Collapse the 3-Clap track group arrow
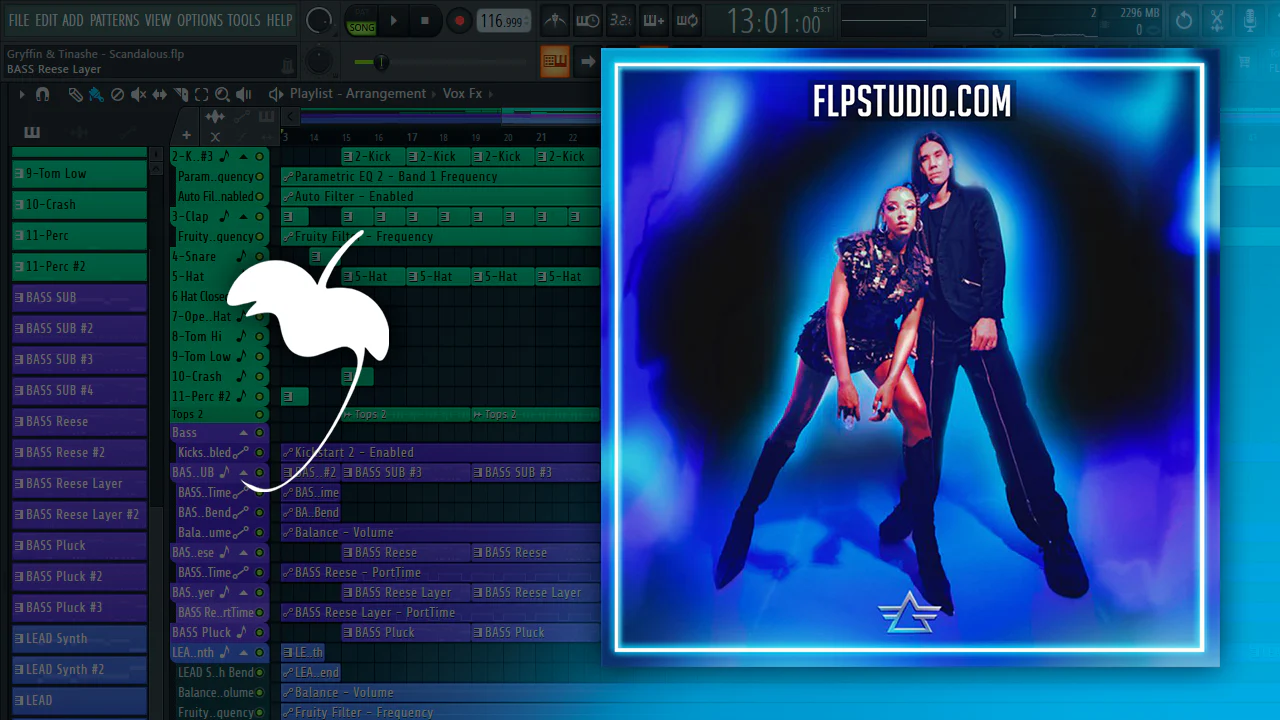The width and height of the screenshot is (1280, 720). 243,216
